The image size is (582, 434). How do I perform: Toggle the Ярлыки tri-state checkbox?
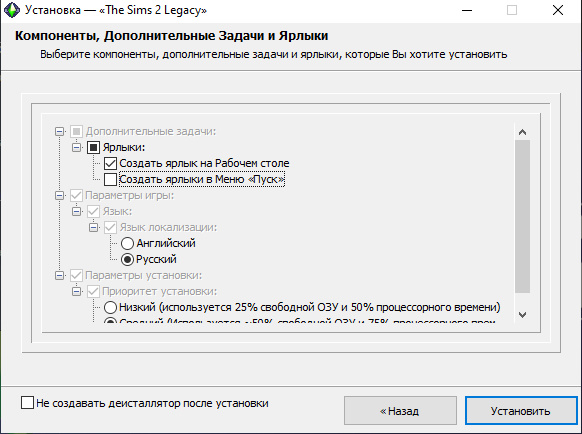(93, 147)
